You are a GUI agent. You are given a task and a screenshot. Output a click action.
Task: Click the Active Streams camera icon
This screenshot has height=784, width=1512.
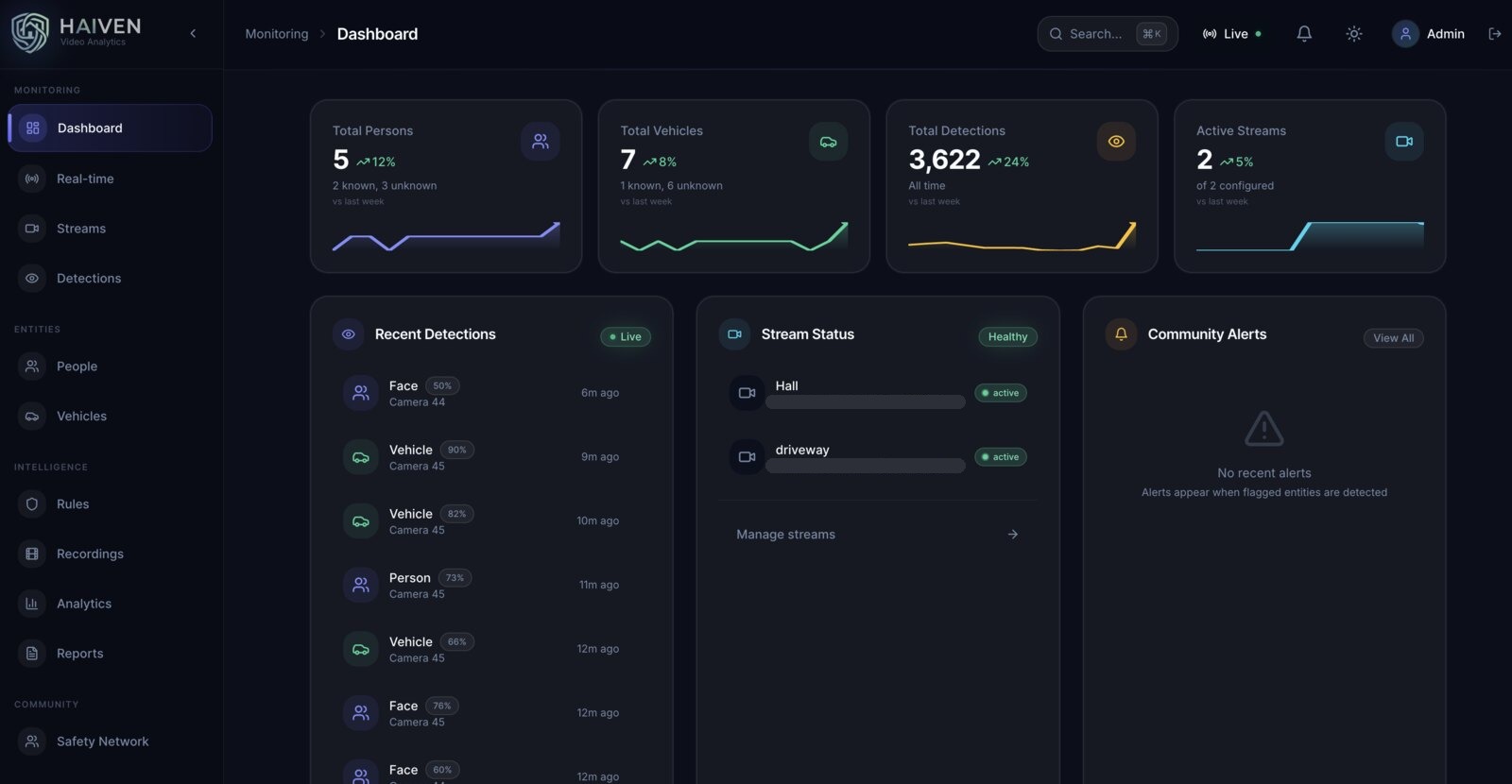[x=1404, y=142]
